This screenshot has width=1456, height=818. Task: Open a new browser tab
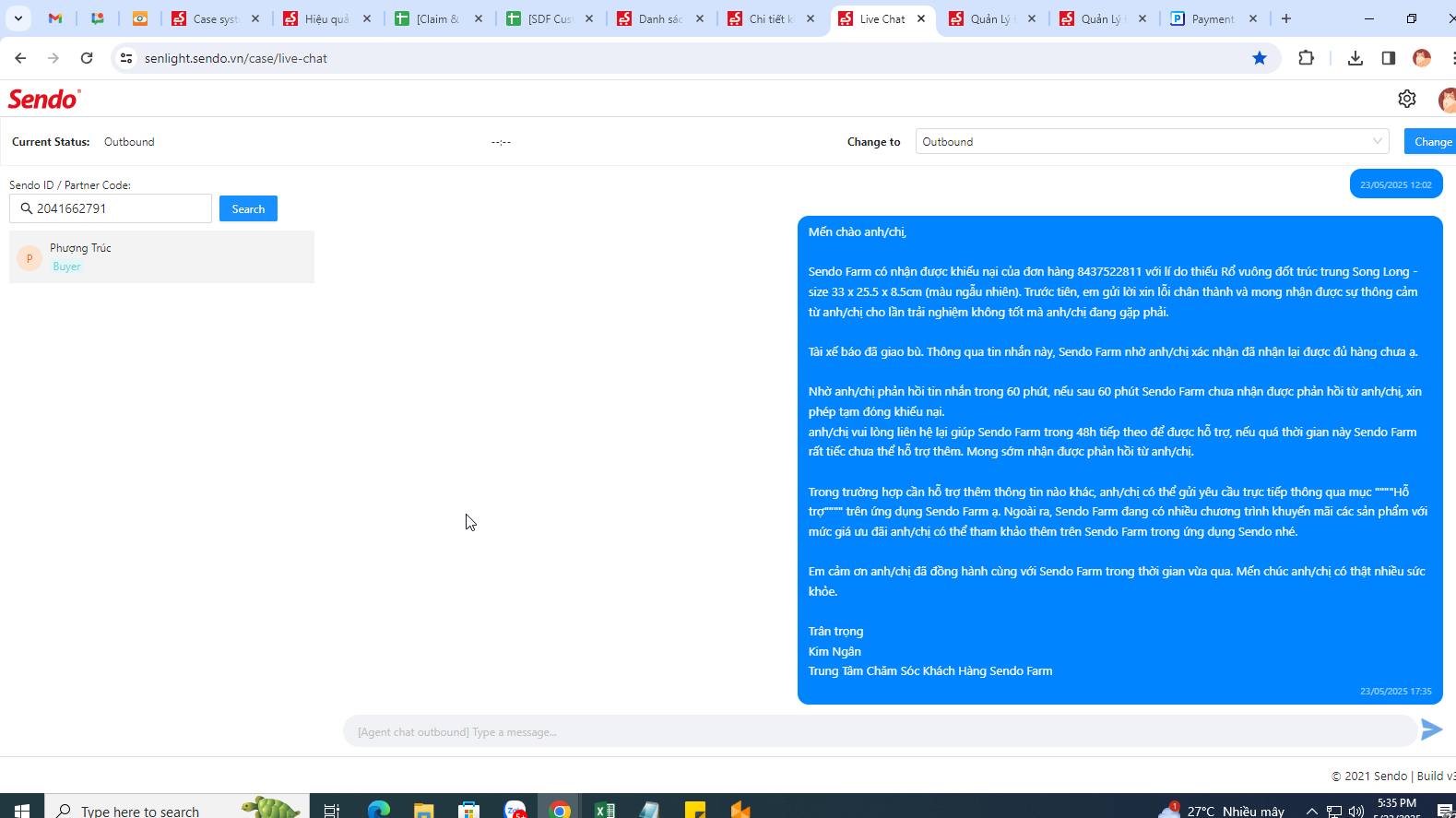click(x=1286, y=18)
